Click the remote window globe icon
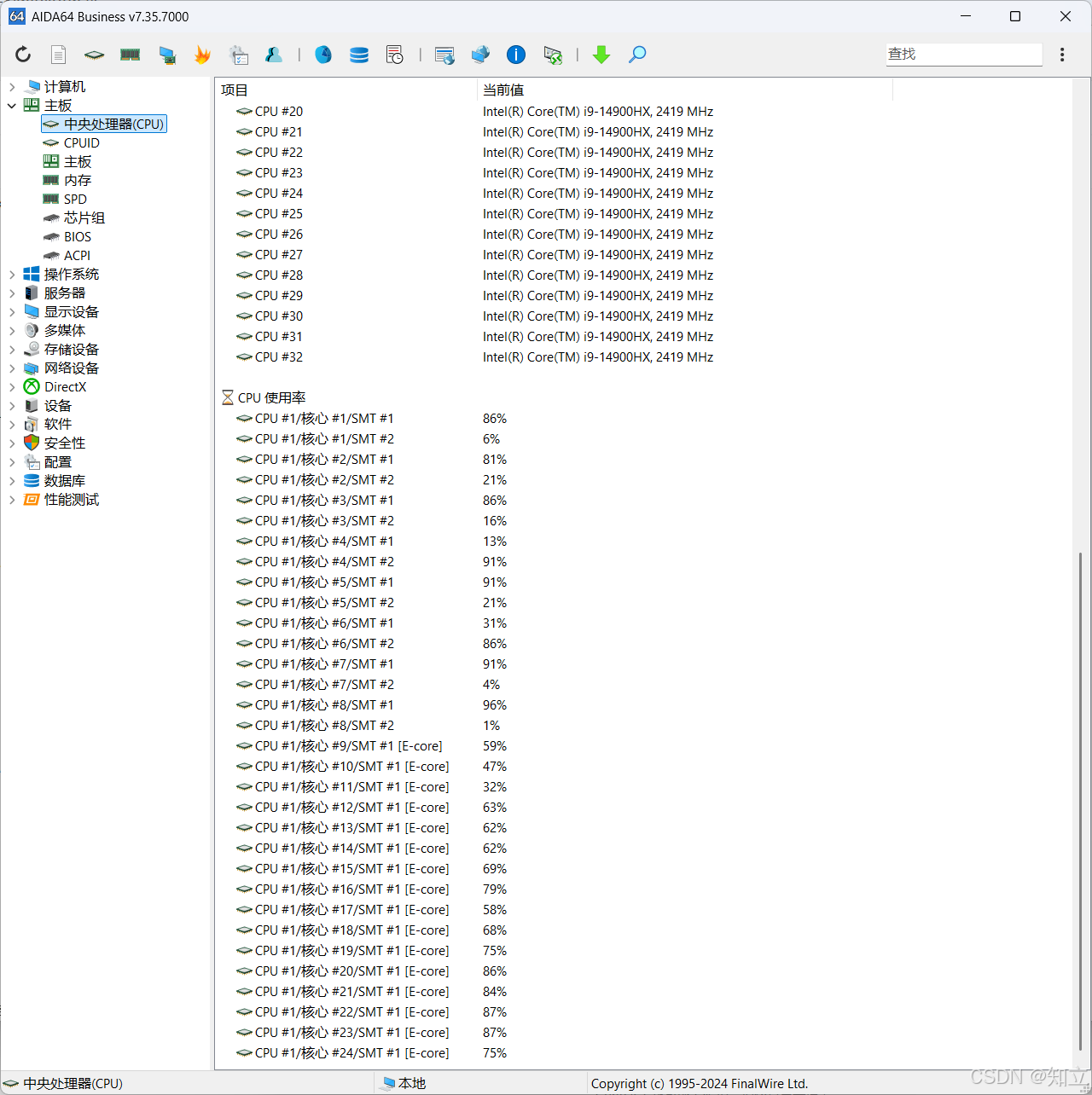The width and height of the screenshot is (1092, 1095). click(444, 55)
